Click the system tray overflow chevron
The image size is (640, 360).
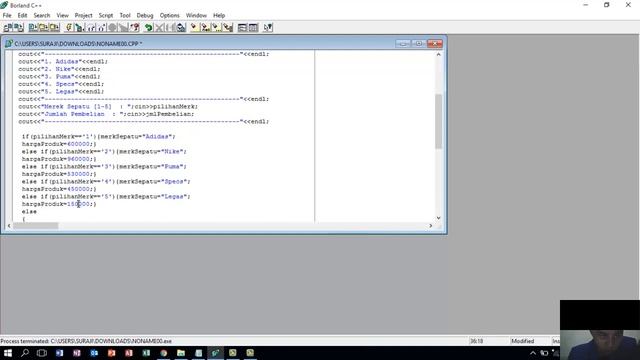point(533,353)
